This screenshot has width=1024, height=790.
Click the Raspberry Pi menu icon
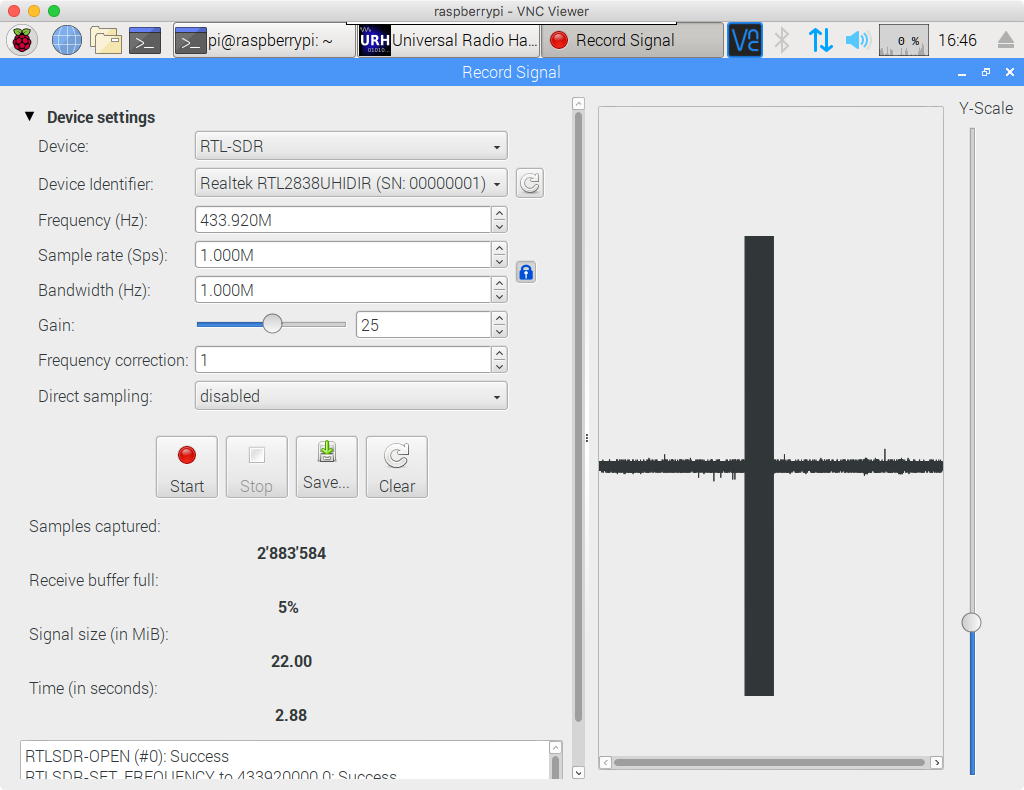tap(22, 41)
